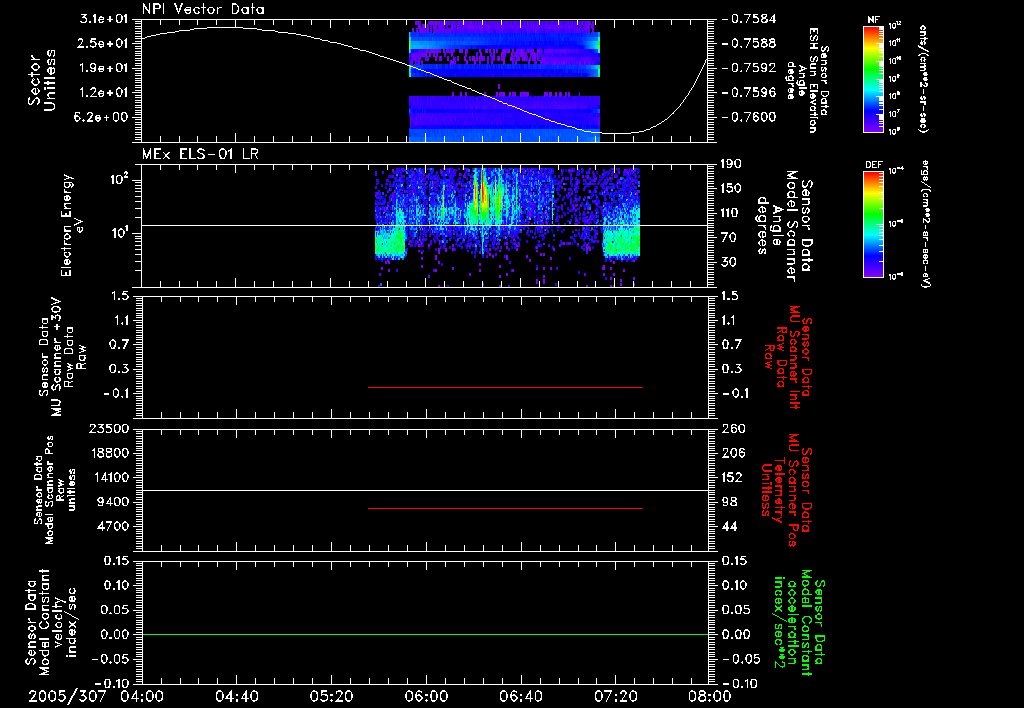This screenshot has width=1024, height=708.
Task: Click the 14100 scanner position tick value
Action: (109, 477)
